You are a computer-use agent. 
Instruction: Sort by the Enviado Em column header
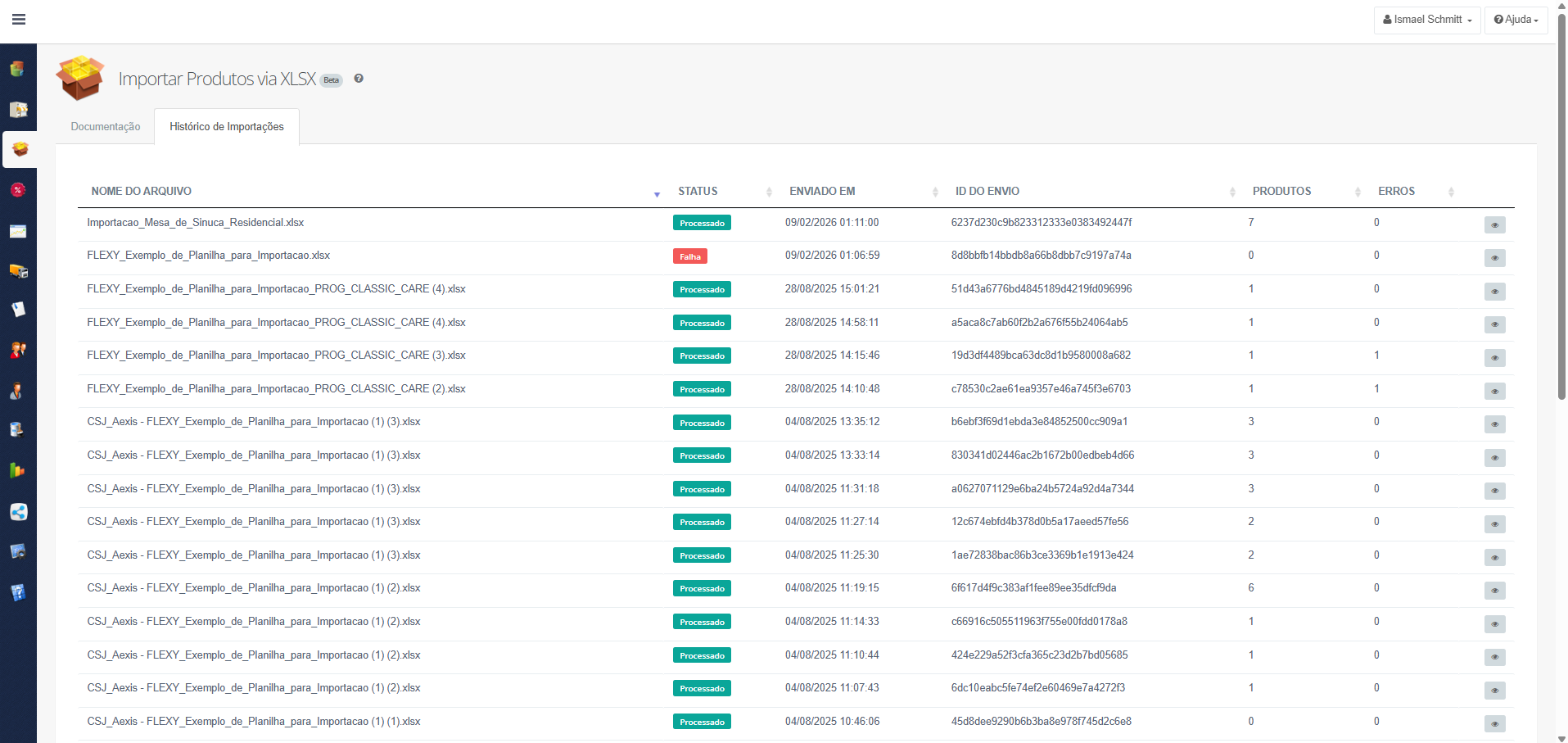[x=822, y=192]
